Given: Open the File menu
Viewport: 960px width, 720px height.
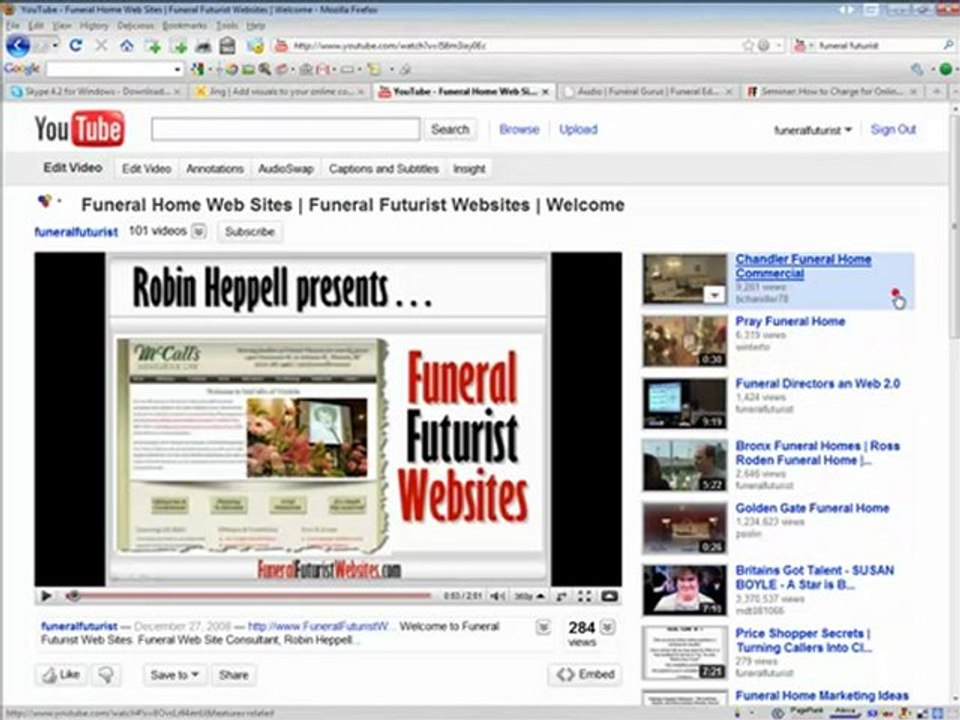Looking at the screenshot, I should 13,26.
